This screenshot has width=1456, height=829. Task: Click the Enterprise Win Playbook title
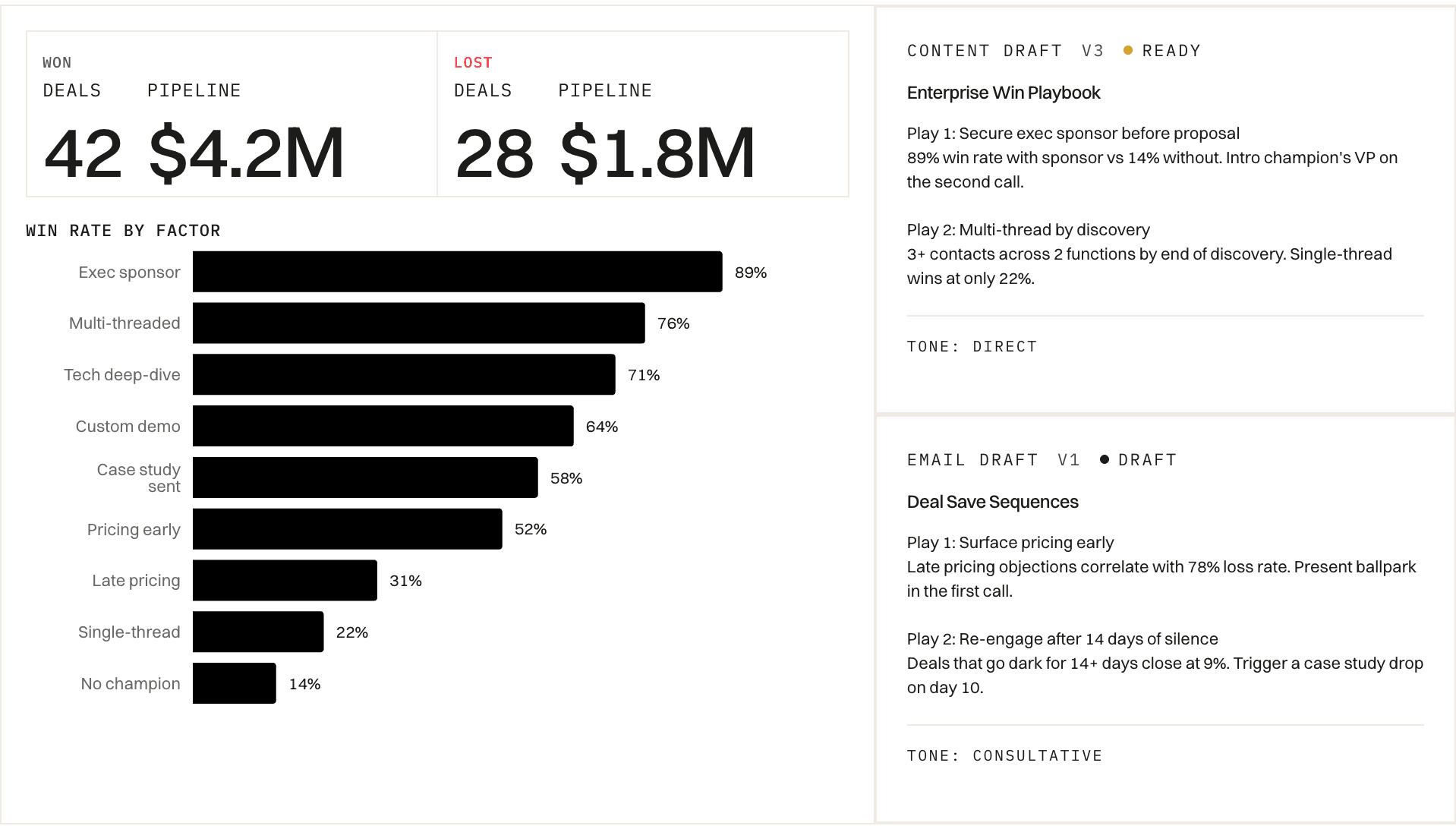(1004, 93)
